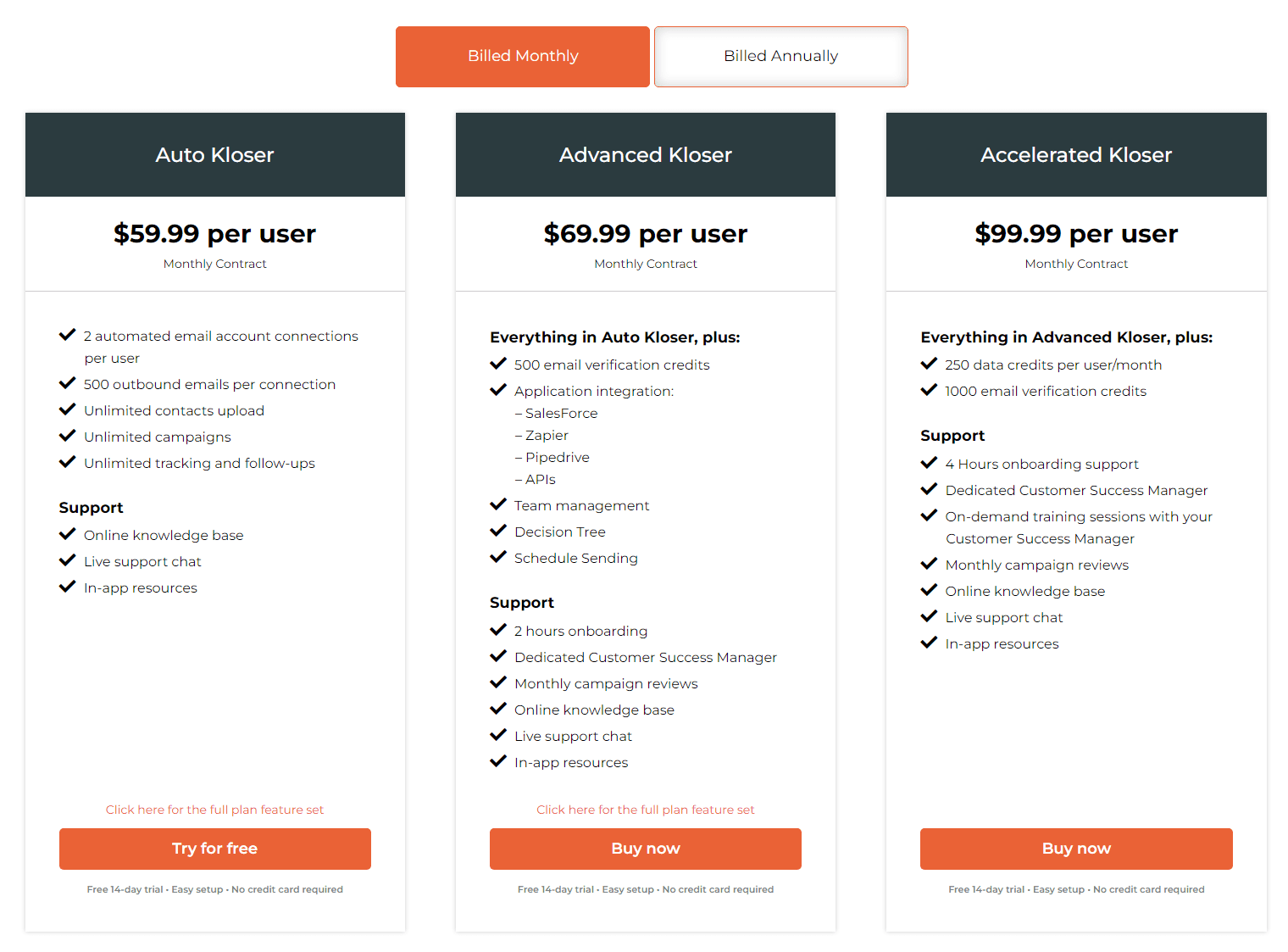Click Try for free on Auto Kloser
Viewport: 1288px width, 952px height.
point(214,849)
